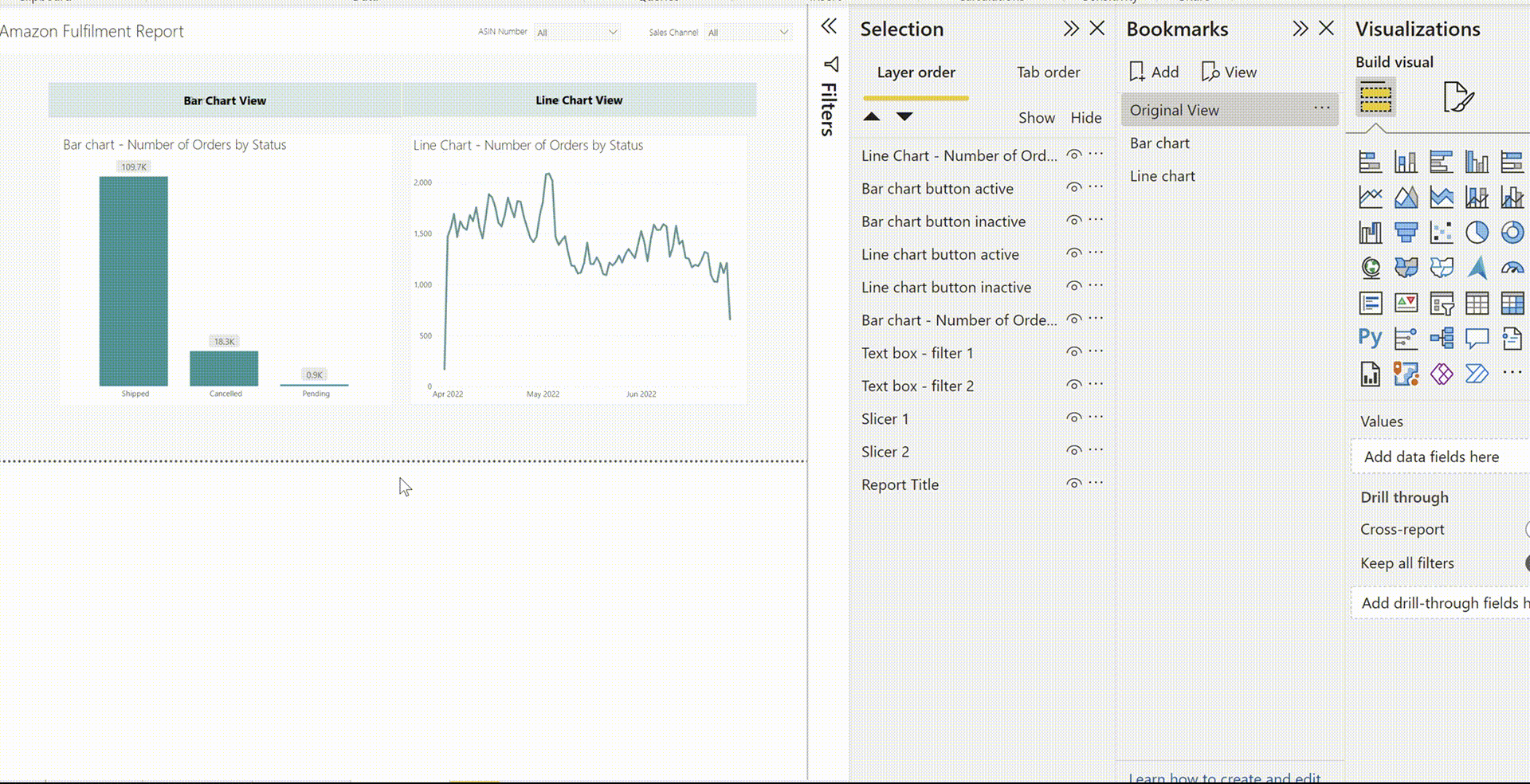Click the View bookmarks button
The width and height of the screenshot is (1530, 784).
point(1228,71)
